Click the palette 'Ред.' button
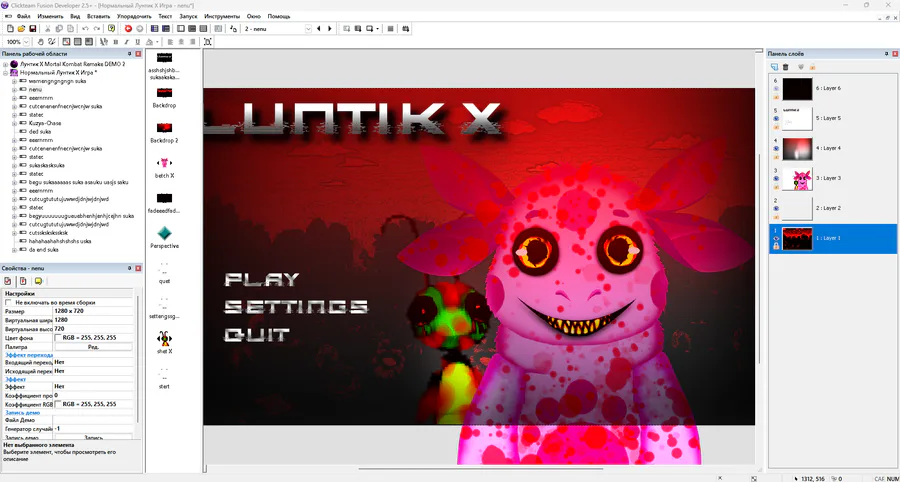900x482 pixels. (x=94, y=347)
